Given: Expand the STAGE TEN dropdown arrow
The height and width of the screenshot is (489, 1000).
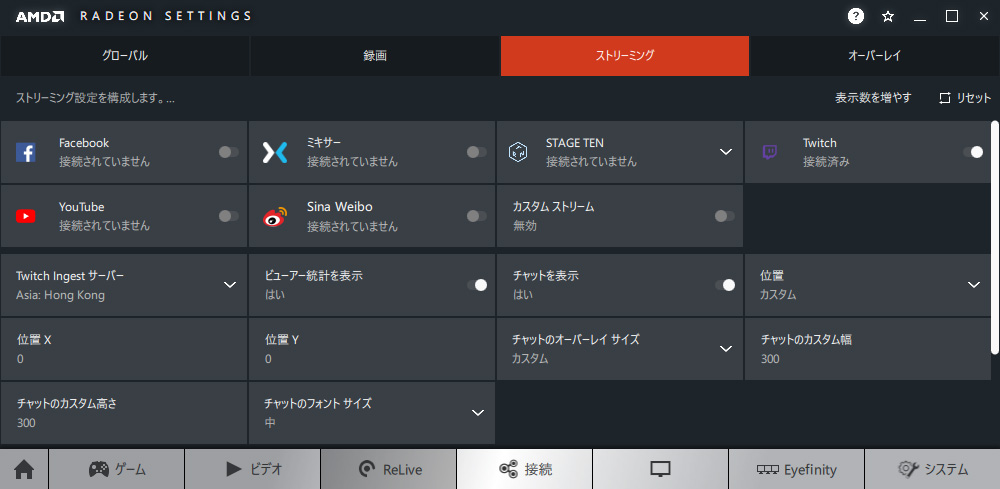Looking at the screenshot, I should point(725,152).
